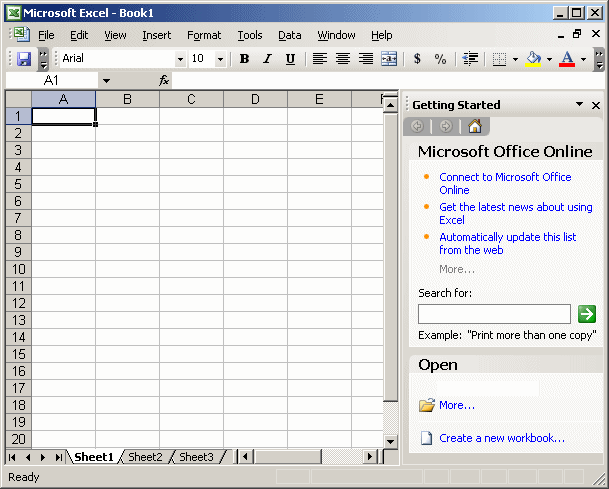Expand Formatting toolbar options chevron
The image size is (609, 489).
pyautogui.click(x=599, y=59)
